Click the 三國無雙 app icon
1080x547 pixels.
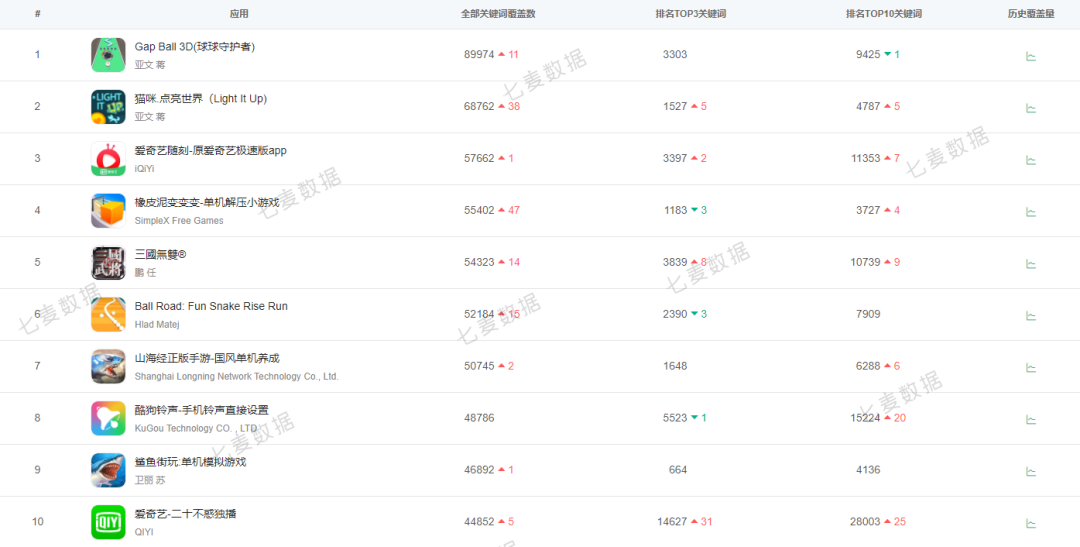click(108, 262)
